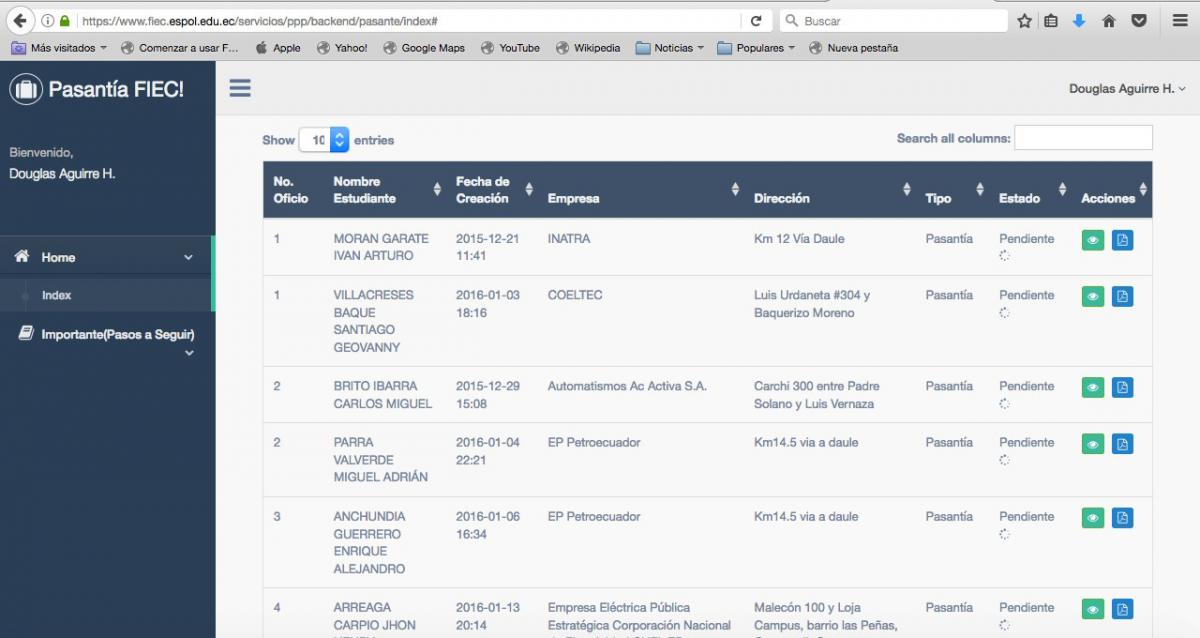This screenshot has height=638, width=1200.
Task: Open the Nueva pestaña bookmark
Action: click(x=853, y=48)
